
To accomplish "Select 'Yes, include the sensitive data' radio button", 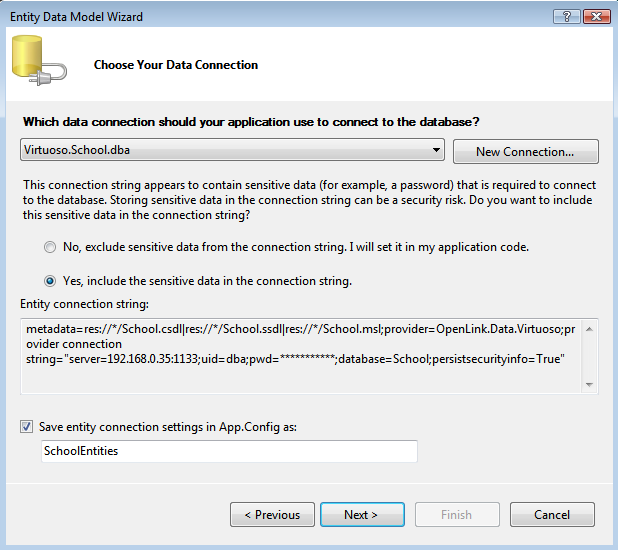I will (x=50, y=281).
